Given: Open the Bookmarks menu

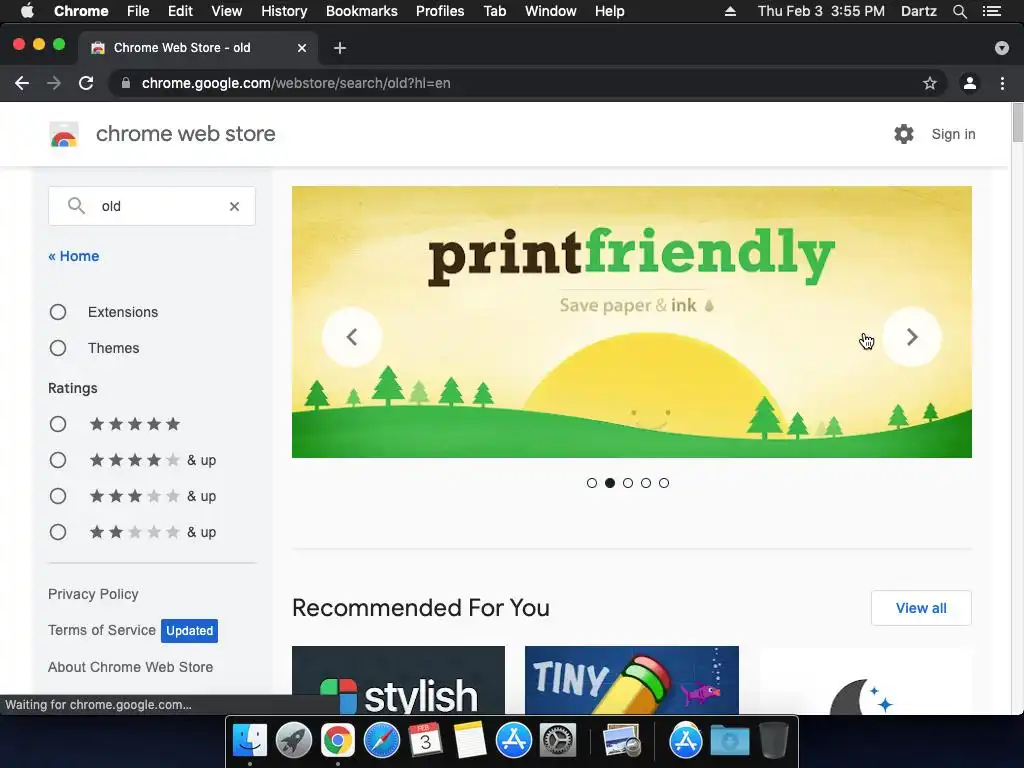Looking at the screenshot, I should [x=362, y=11].
